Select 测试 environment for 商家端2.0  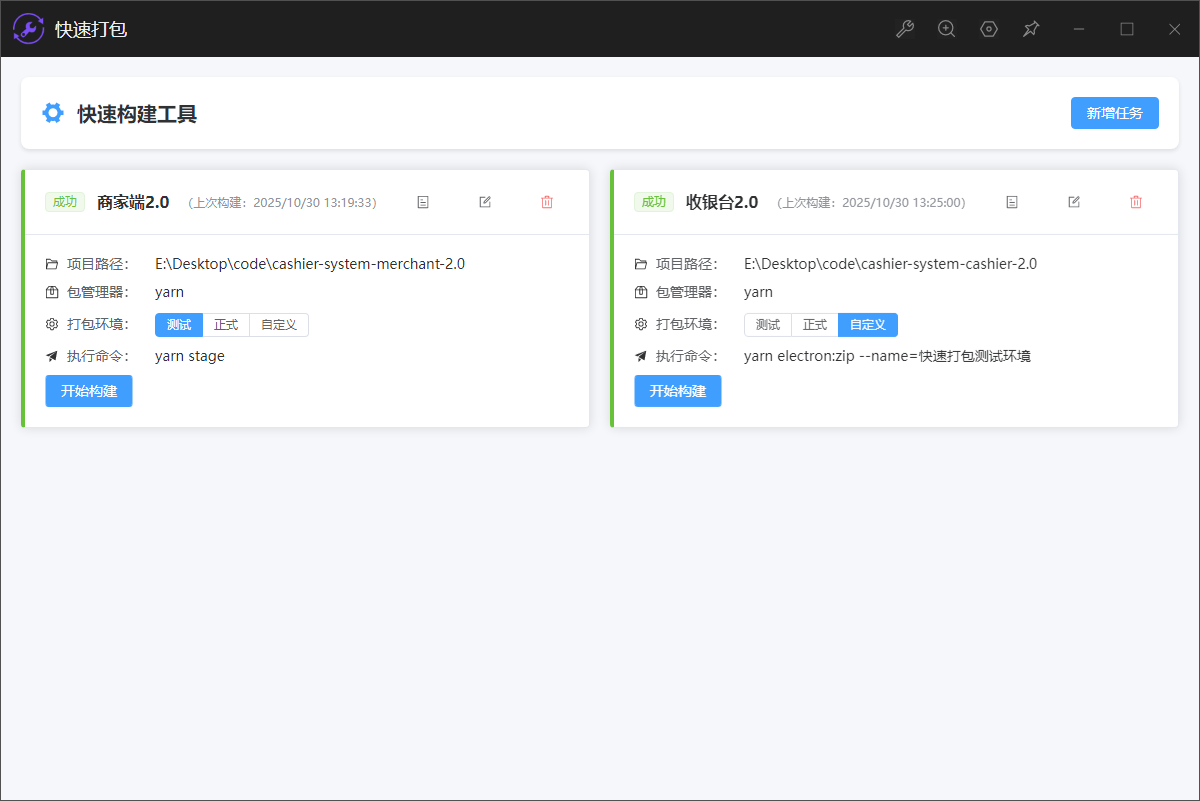tap(179, 325)
